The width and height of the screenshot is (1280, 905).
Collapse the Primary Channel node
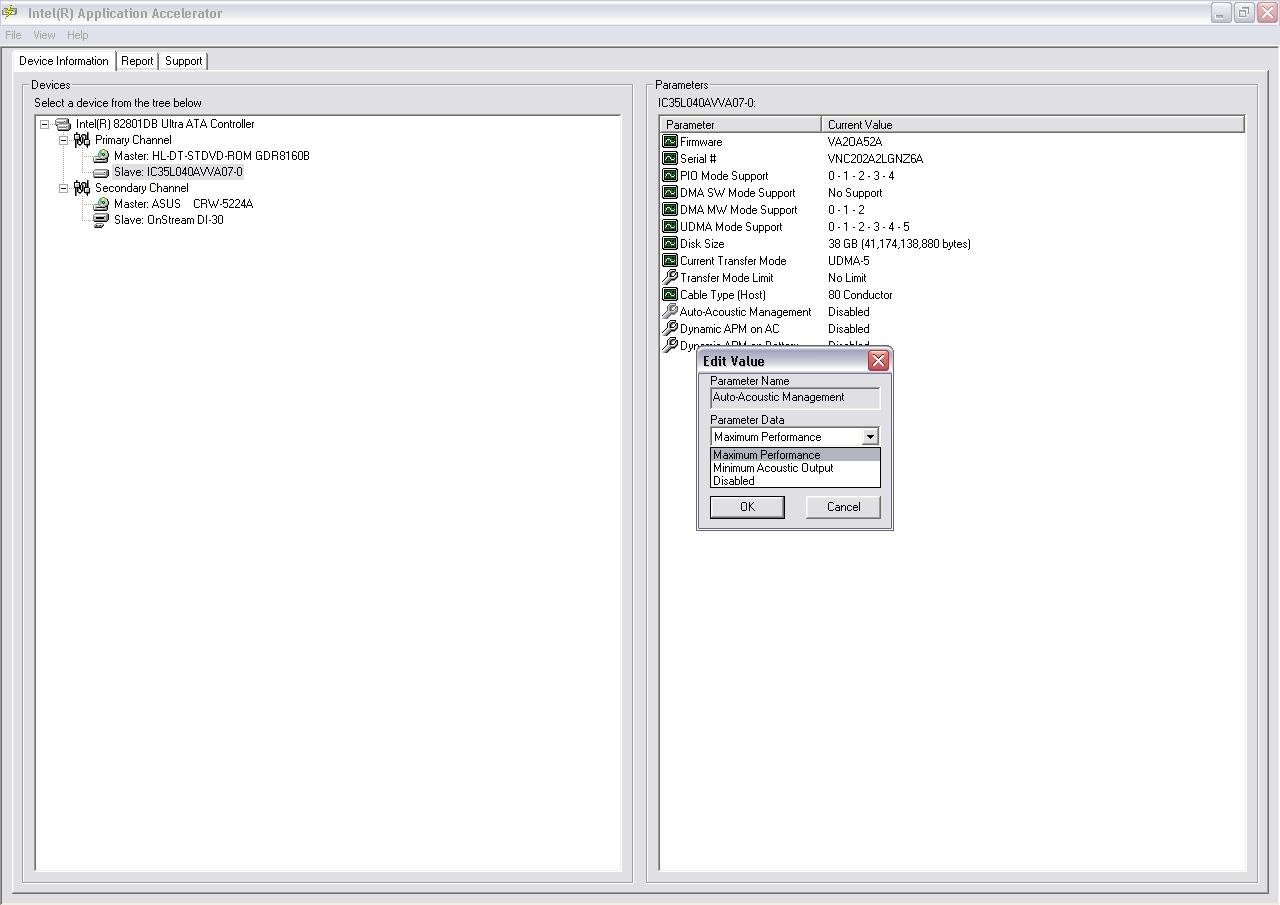63,140
